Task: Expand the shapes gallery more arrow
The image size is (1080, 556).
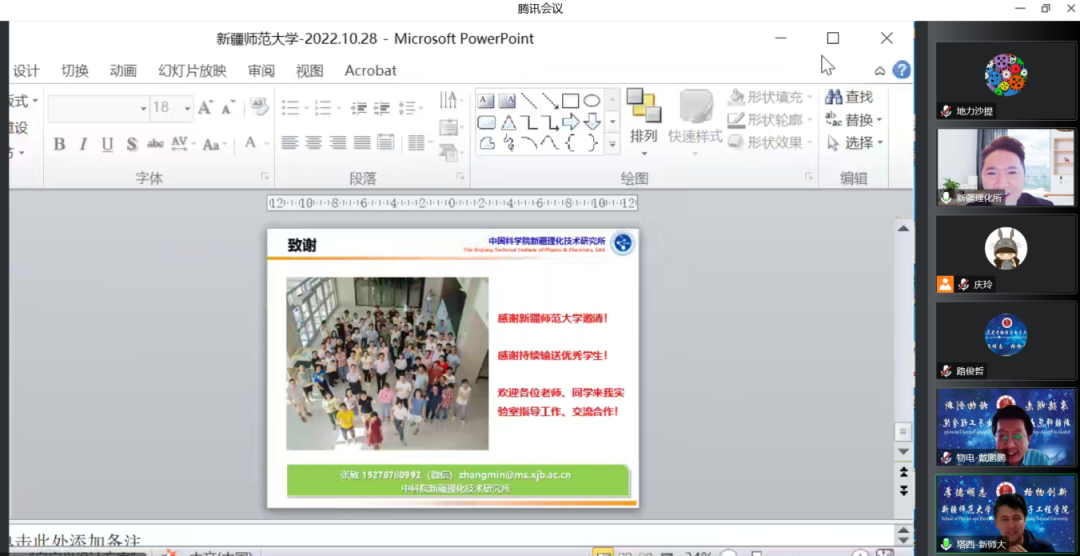Action: point(612,143)
